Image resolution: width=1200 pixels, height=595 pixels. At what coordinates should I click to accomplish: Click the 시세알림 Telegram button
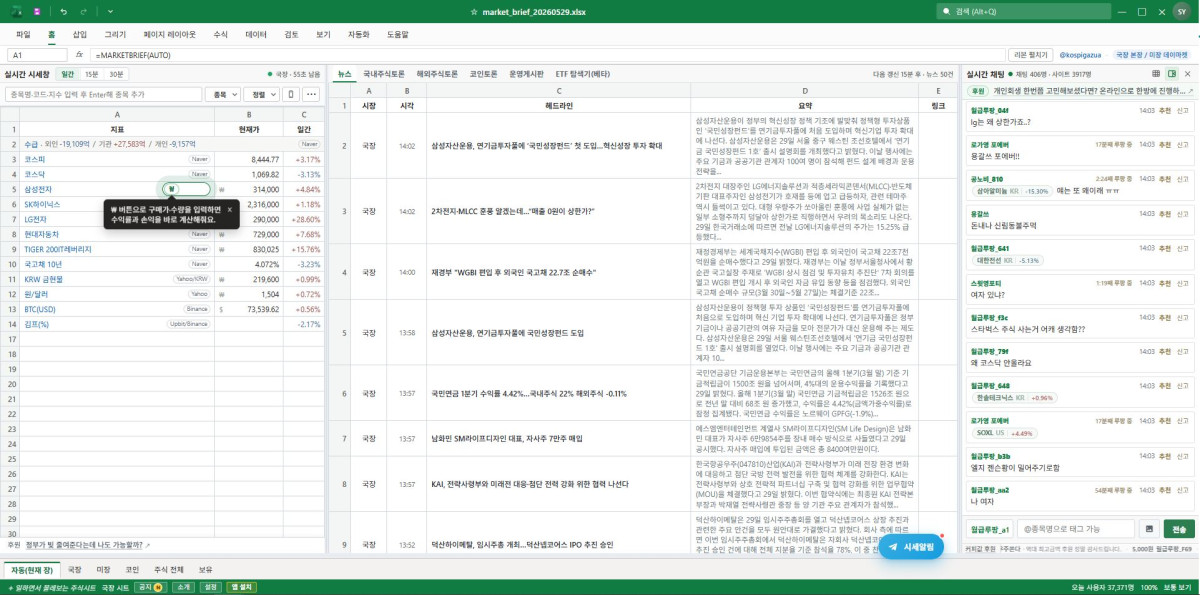click(911, 546)
